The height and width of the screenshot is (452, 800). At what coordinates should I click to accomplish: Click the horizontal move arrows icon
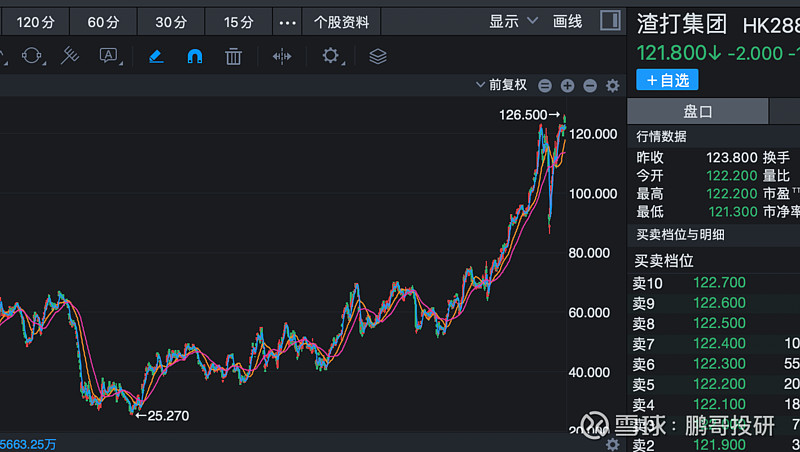point(282,56)
